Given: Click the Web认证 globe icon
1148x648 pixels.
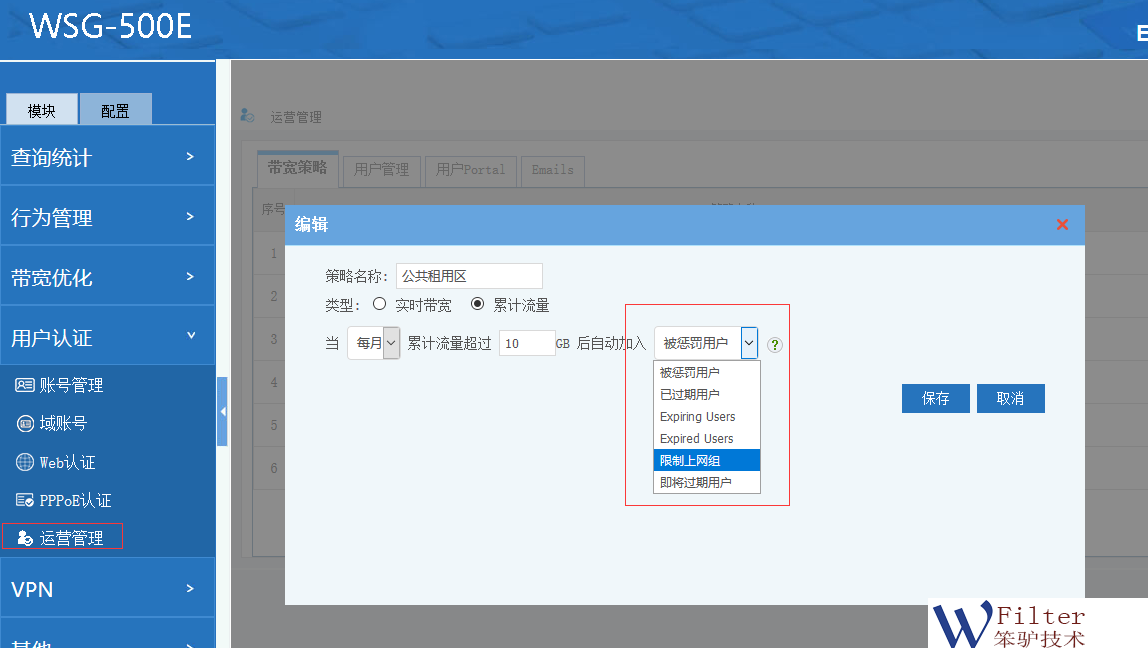Looking at the screenshot, I should [x=25, y=462].
